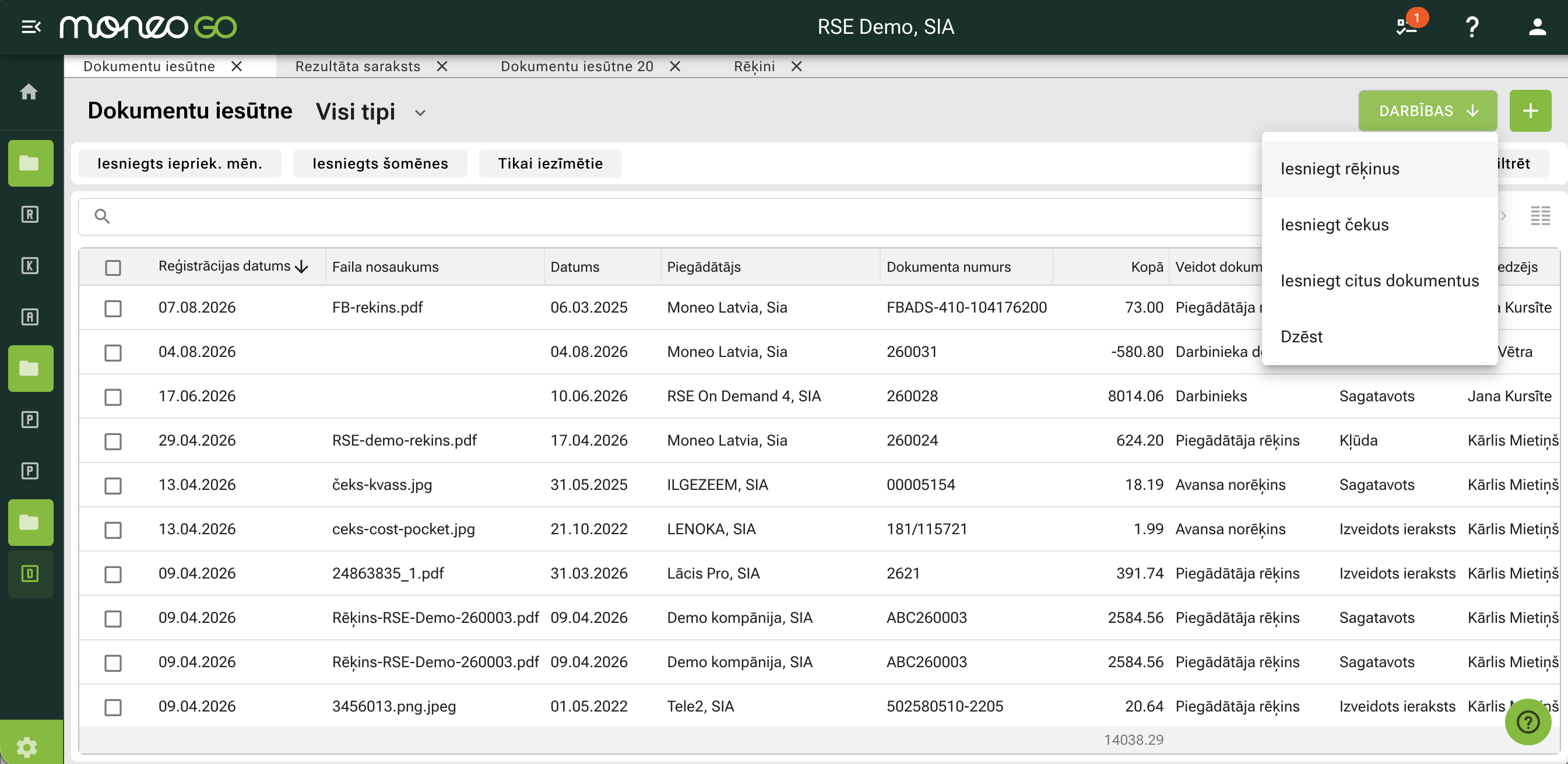The height and width of the screenshot is (764, 1568).
Task: Apply the Tikai iezīmētie filter
Action: [x=550, y=163]
